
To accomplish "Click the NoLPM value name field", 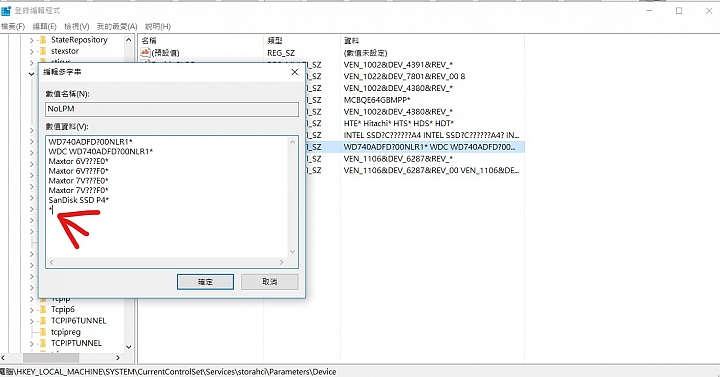I will click(172, 109).
